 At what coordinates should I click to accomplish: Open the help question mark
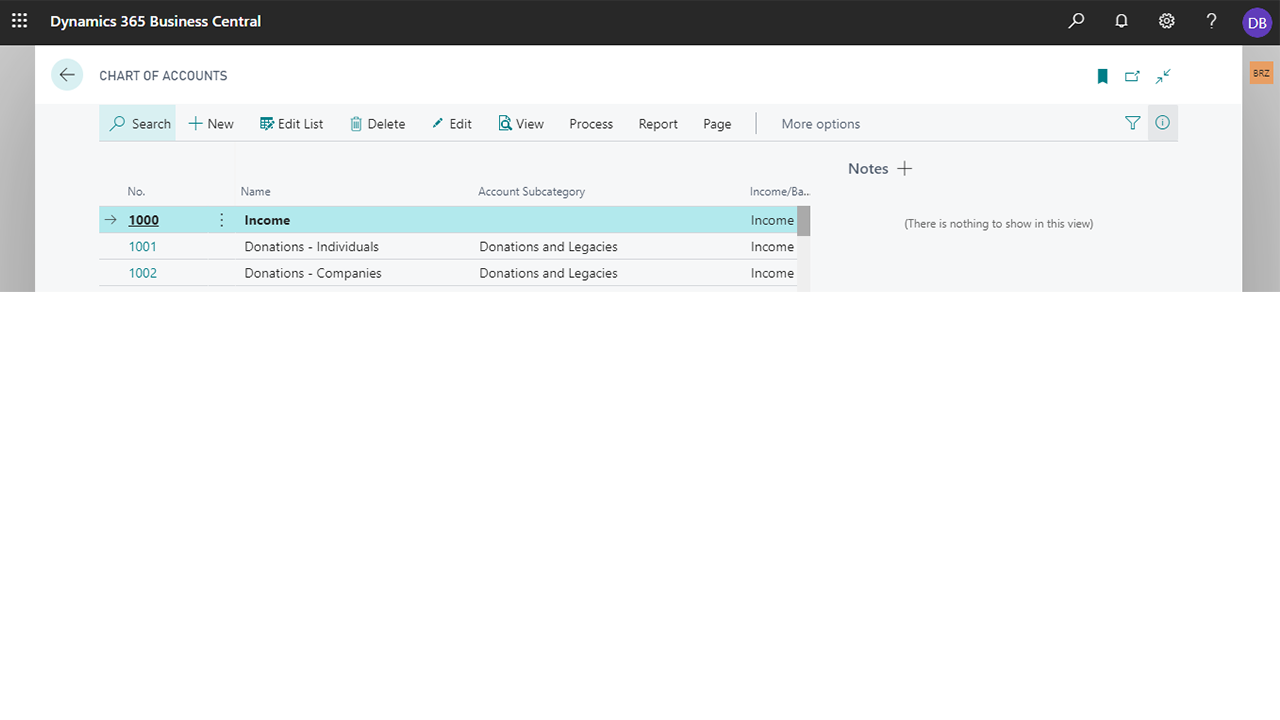1211,21
